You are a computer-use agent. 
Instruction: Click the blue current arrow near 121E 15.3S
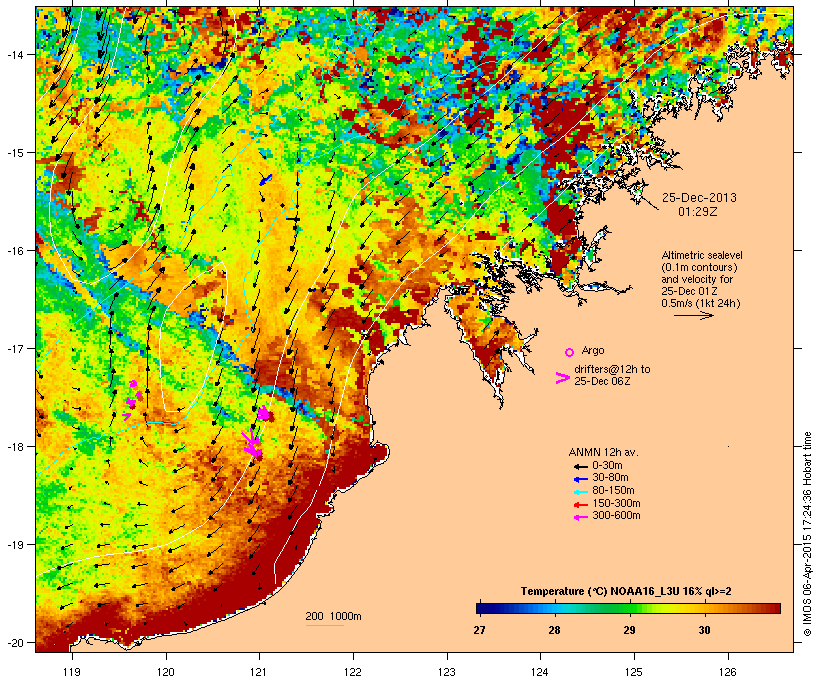(266, 179)
